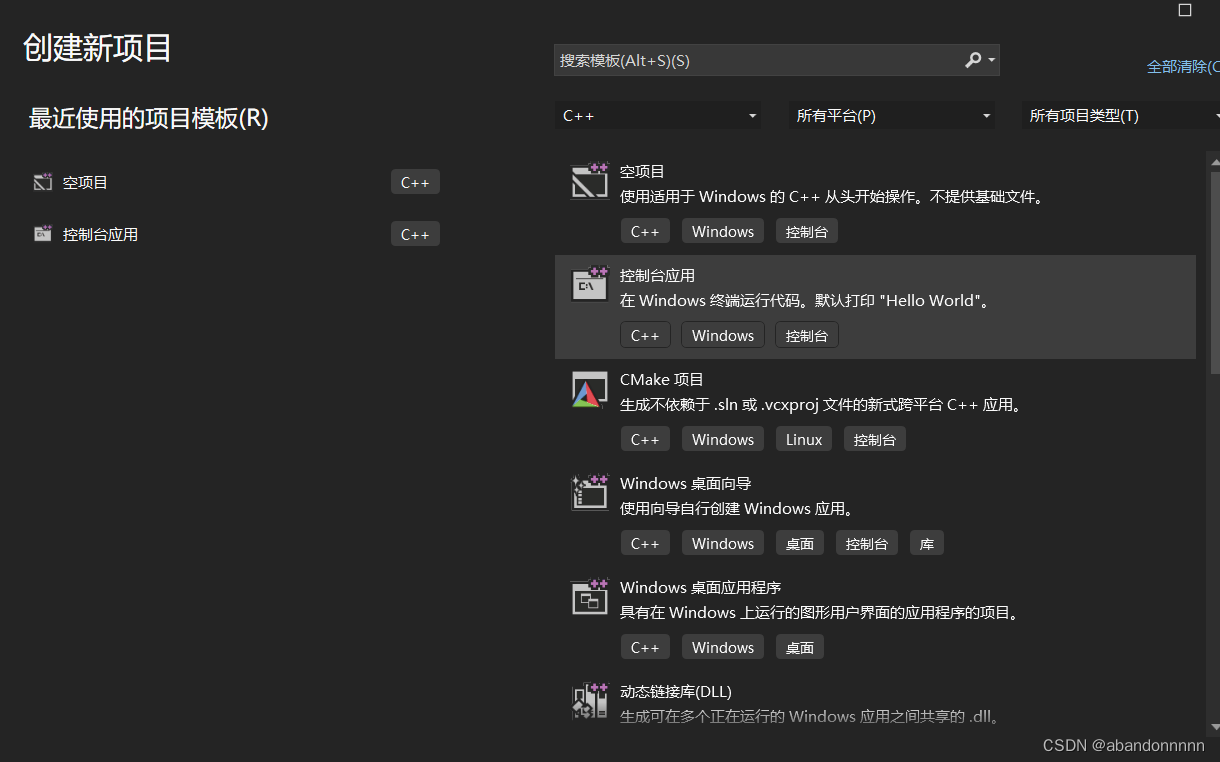The image size is (1220, 762).
Task: Open the 所有平台(P) platform dropdown
Action: tap(892, 115)
